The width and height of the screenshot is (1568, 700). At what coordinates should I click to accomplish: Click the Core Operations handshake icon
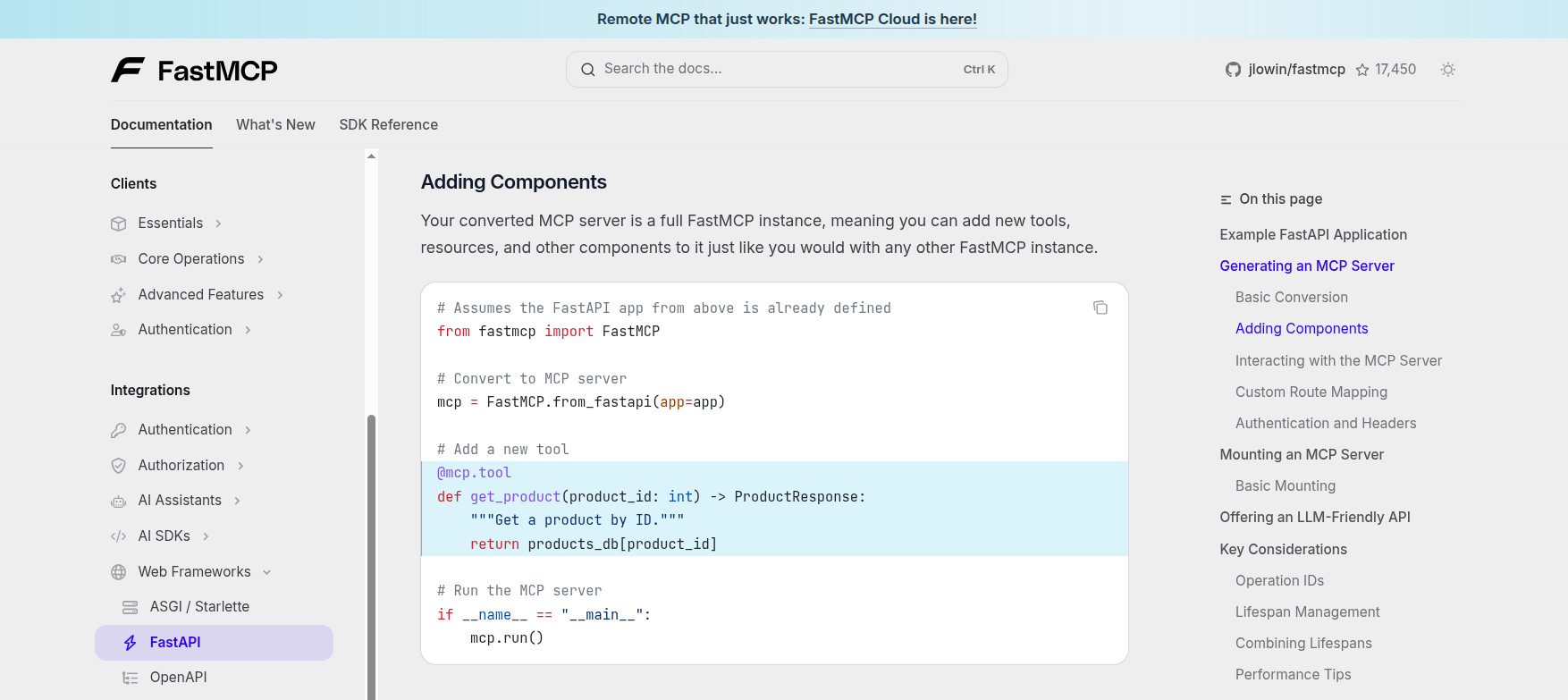pyautogui.click(x=118, y=259)
